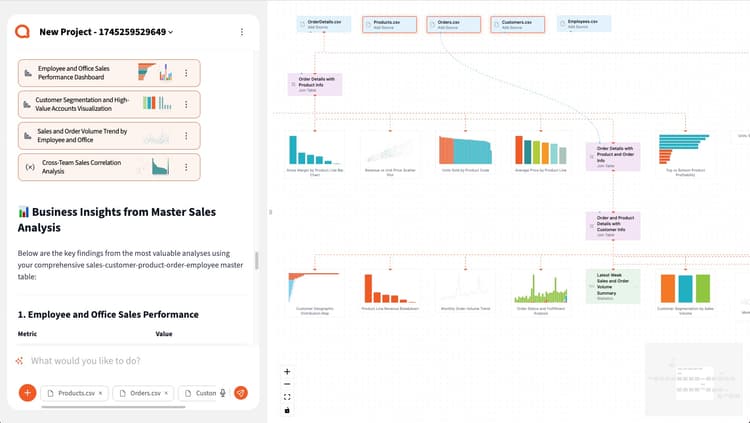Click the Metric column header
The image size is (750, 423).
[27, 334]
